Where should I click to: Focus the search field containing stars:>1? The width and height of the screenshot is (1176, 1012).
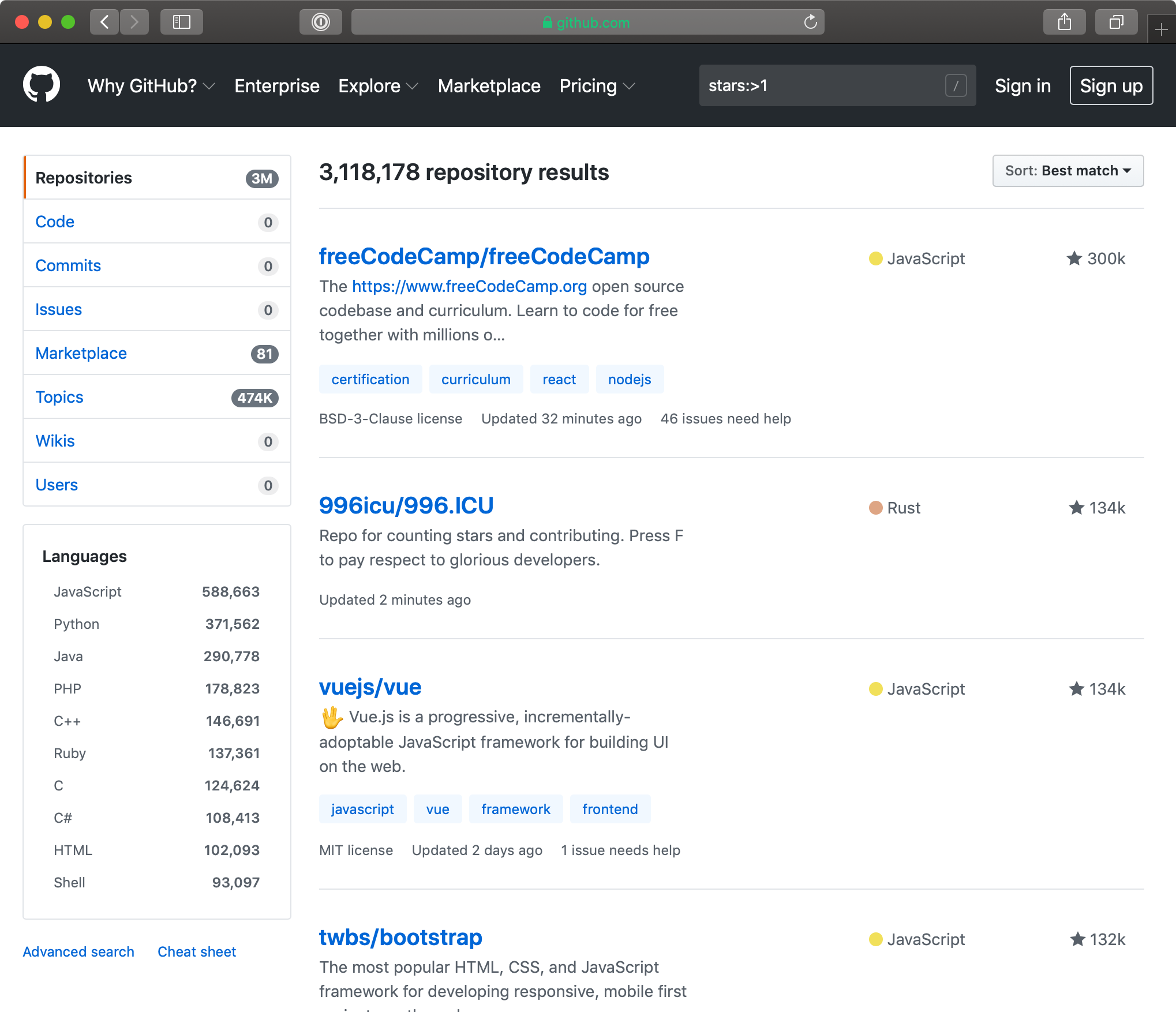click(x=837, y=85)
